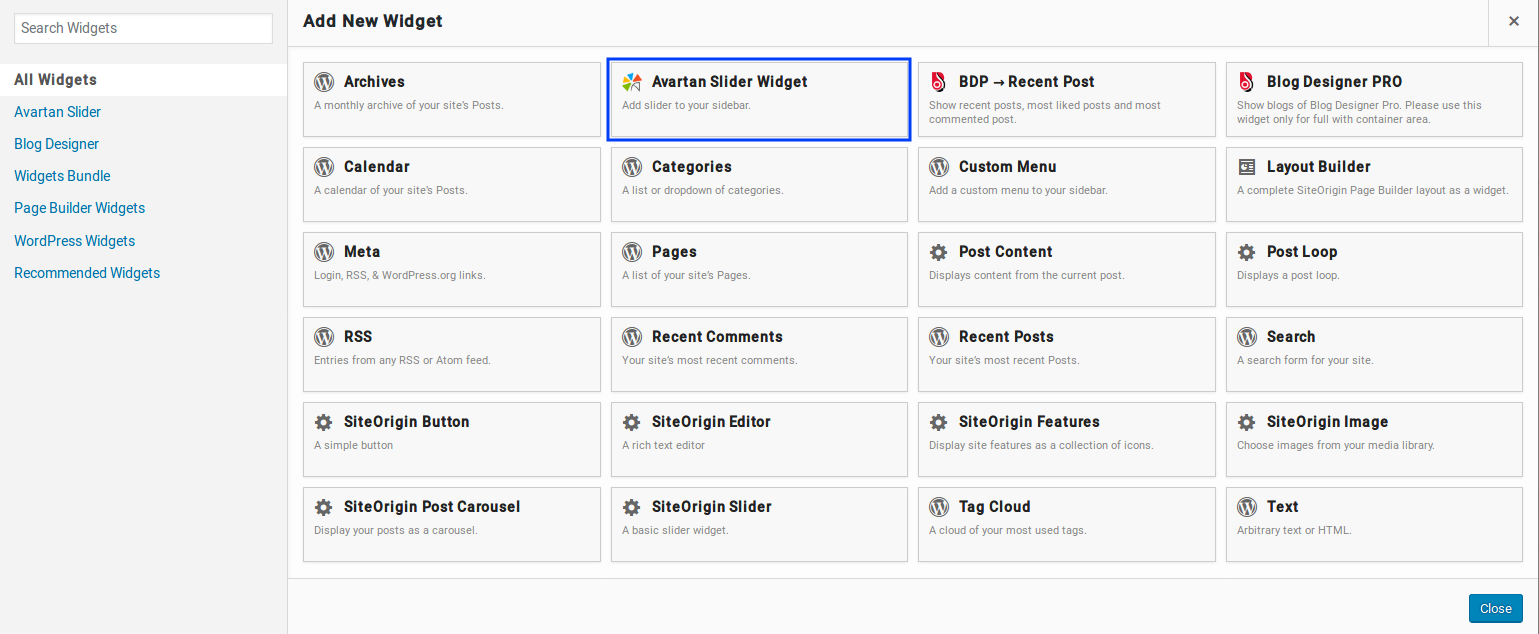Pick the SiteOrigin Button widget title

(x=406, y=422)
